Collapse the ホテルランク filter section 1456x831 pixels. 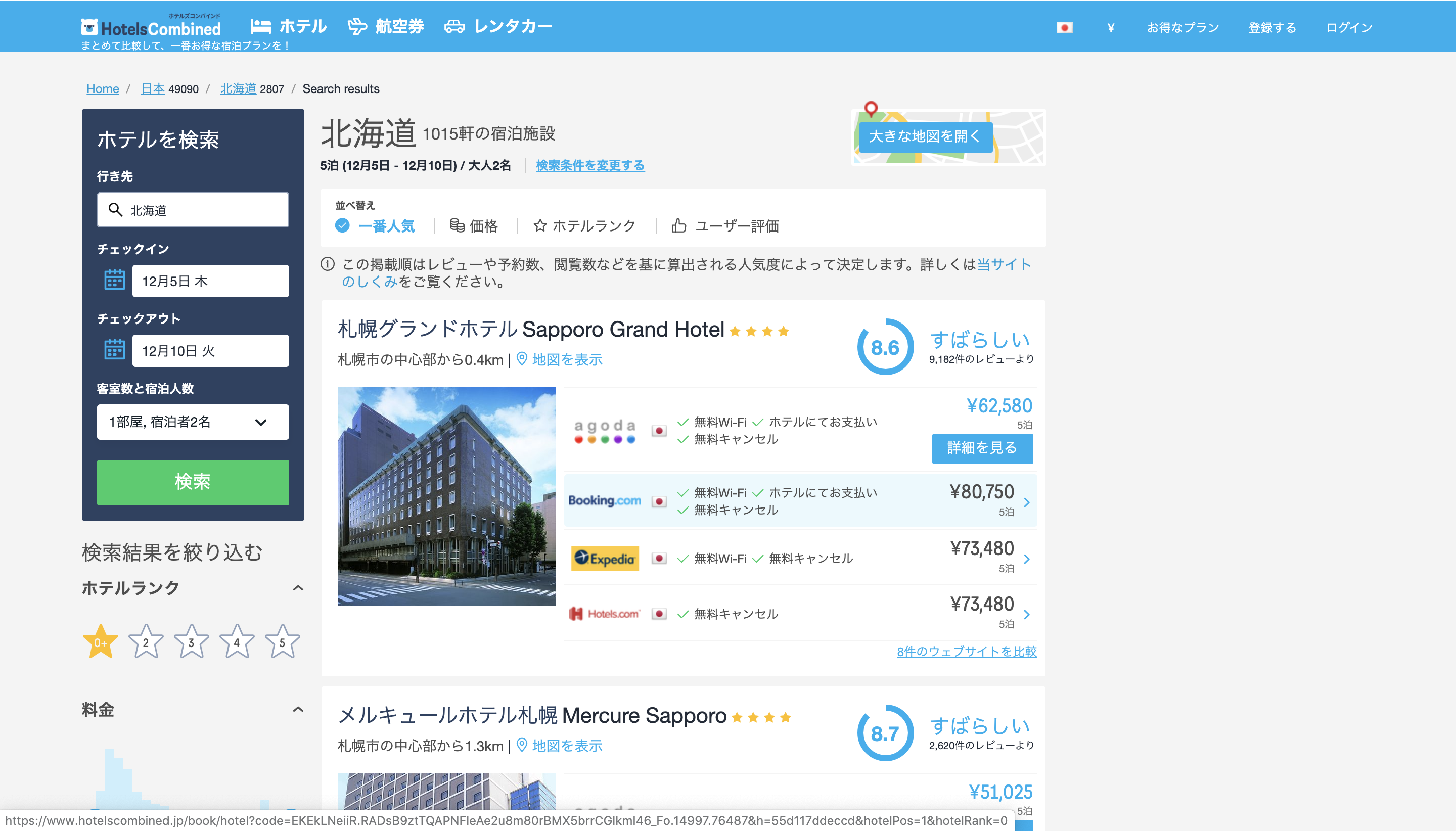(x=297, y=588)
